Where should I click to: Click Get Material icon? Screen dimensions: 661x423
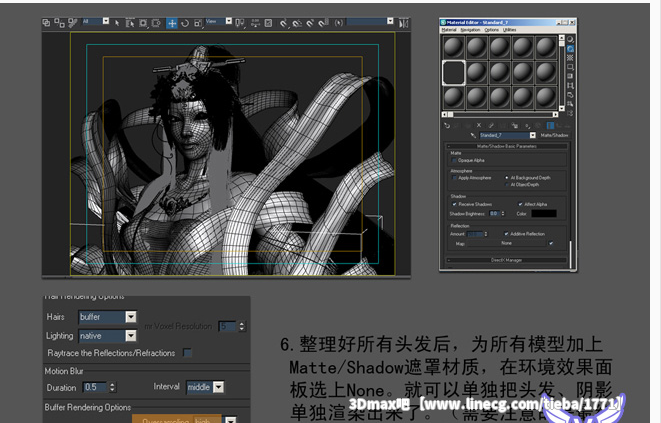447,125
